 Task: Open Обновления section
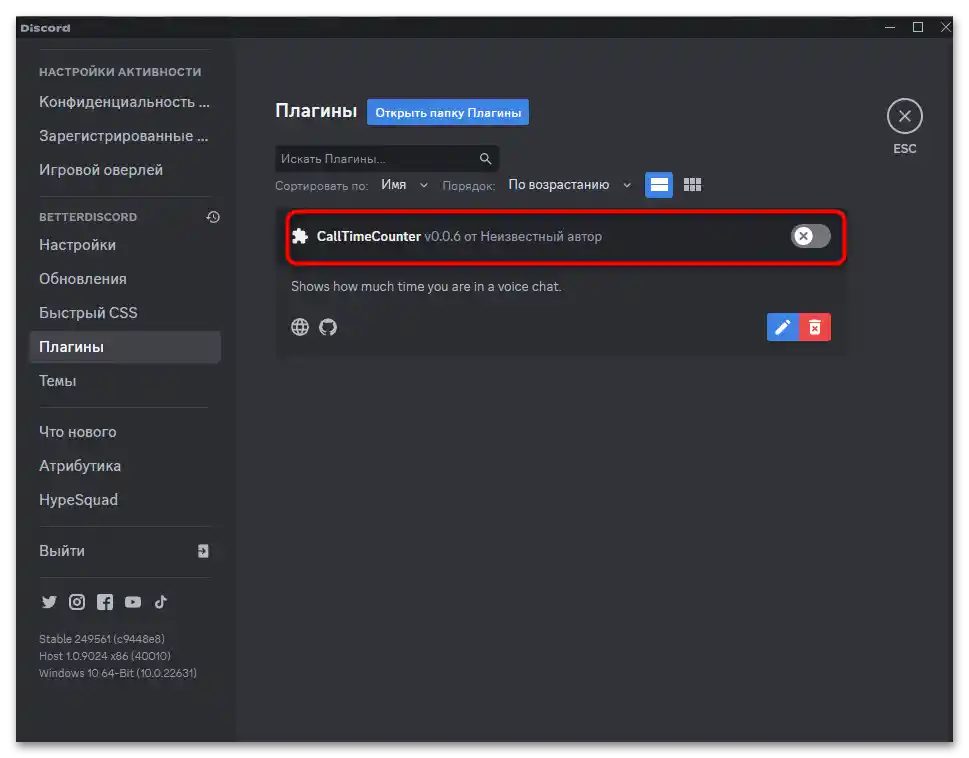[125, 279]
